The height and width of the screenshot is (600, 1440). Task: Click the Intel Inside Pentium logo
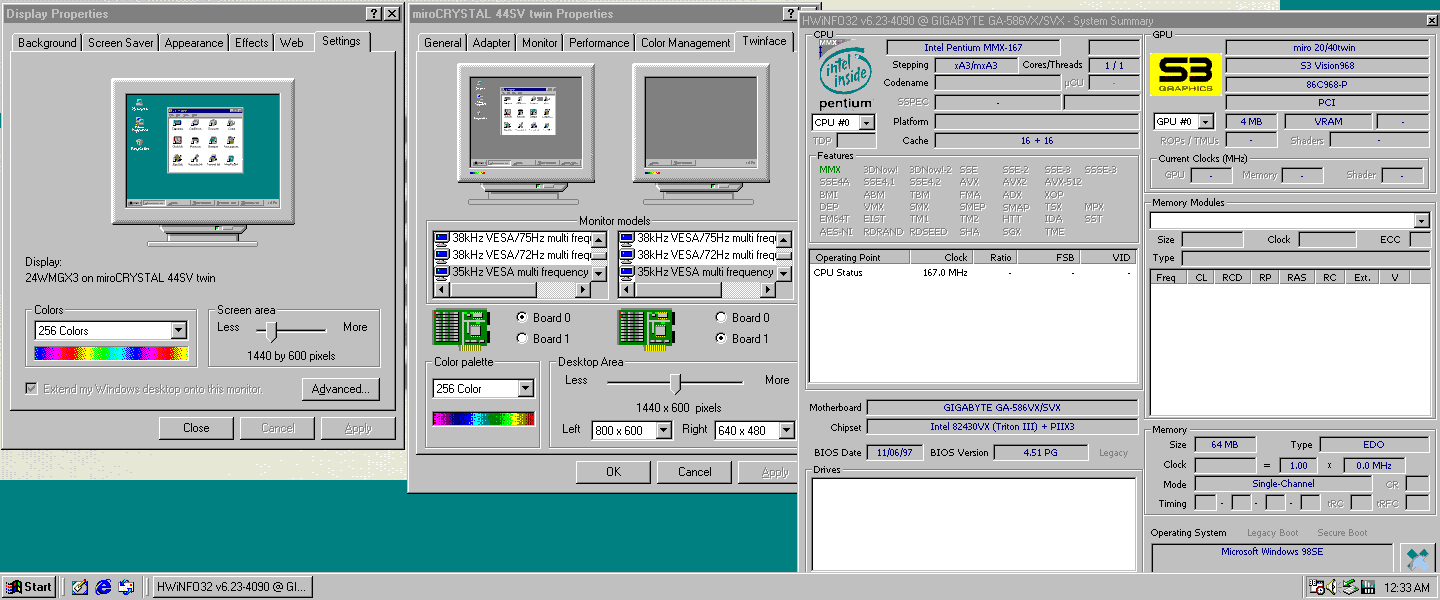tap(845, 75)
